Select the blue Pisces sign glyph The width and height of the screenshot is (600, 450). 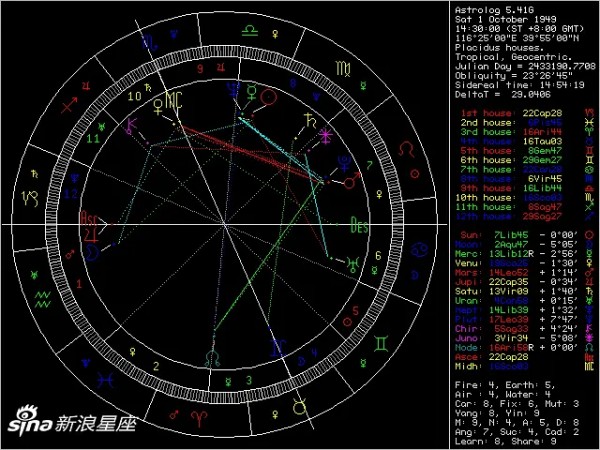105,380
